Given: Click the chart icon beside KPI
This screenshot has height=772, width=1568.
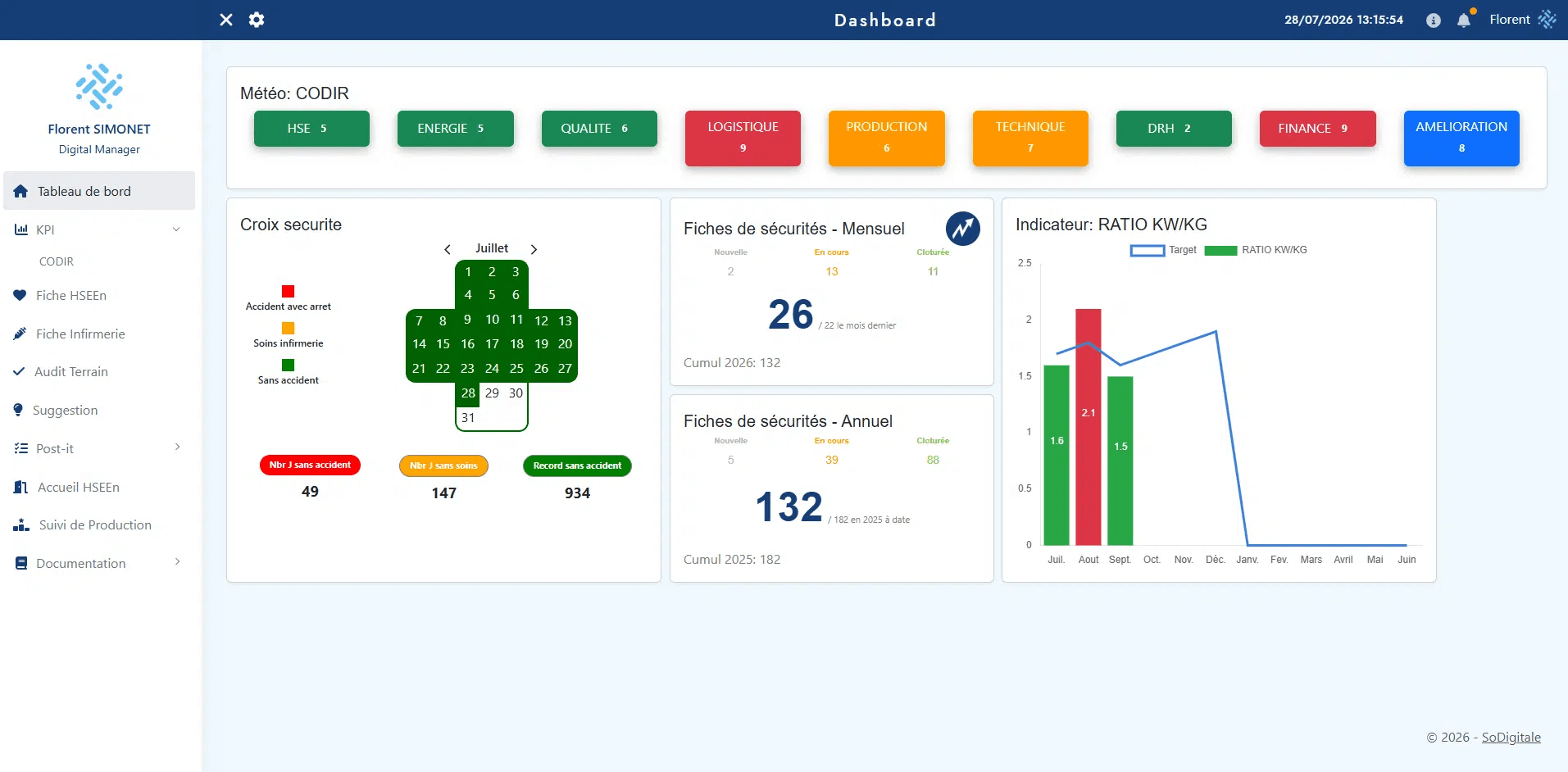Looking at the screenshot, I should click(21, 229).
